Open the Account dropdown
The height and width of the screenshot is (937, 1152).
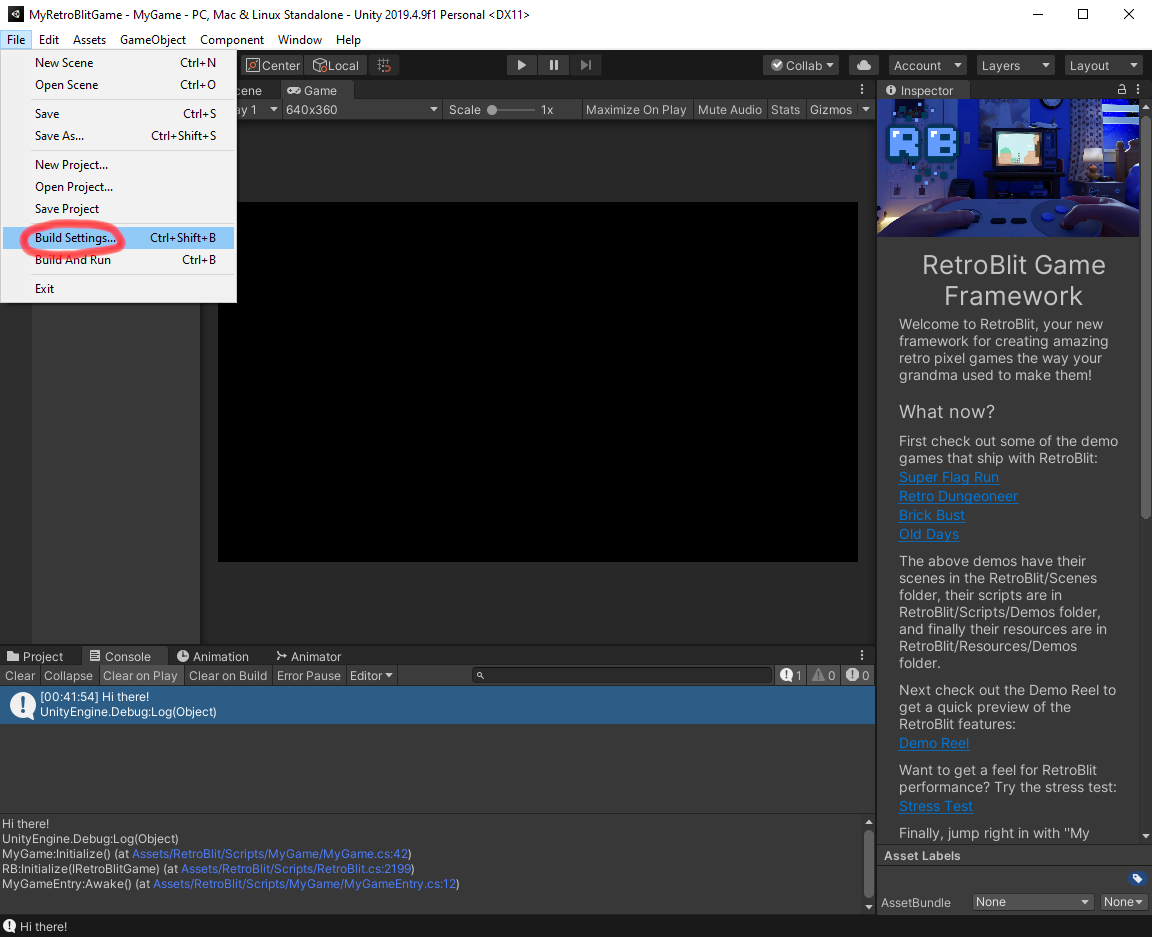[927, 65]
